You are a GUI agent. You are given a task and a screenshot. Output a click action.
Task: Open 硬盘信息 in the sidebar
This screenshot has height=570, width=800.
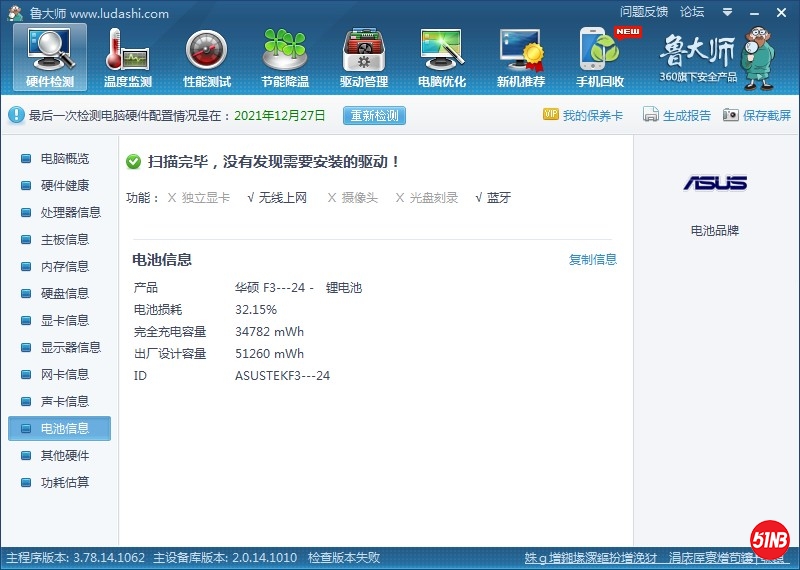(64, 294)
